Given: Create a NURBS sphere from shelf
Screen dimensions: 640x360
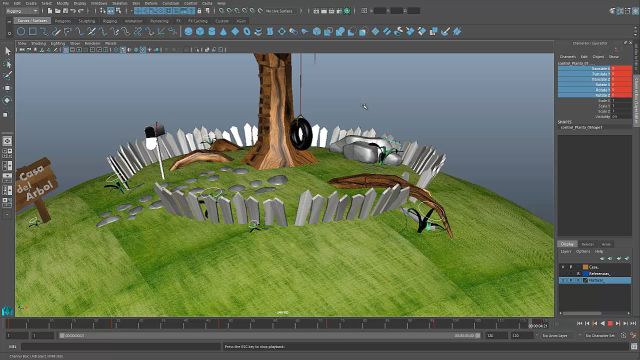Looking at the screenshot, I should point(188,31).
